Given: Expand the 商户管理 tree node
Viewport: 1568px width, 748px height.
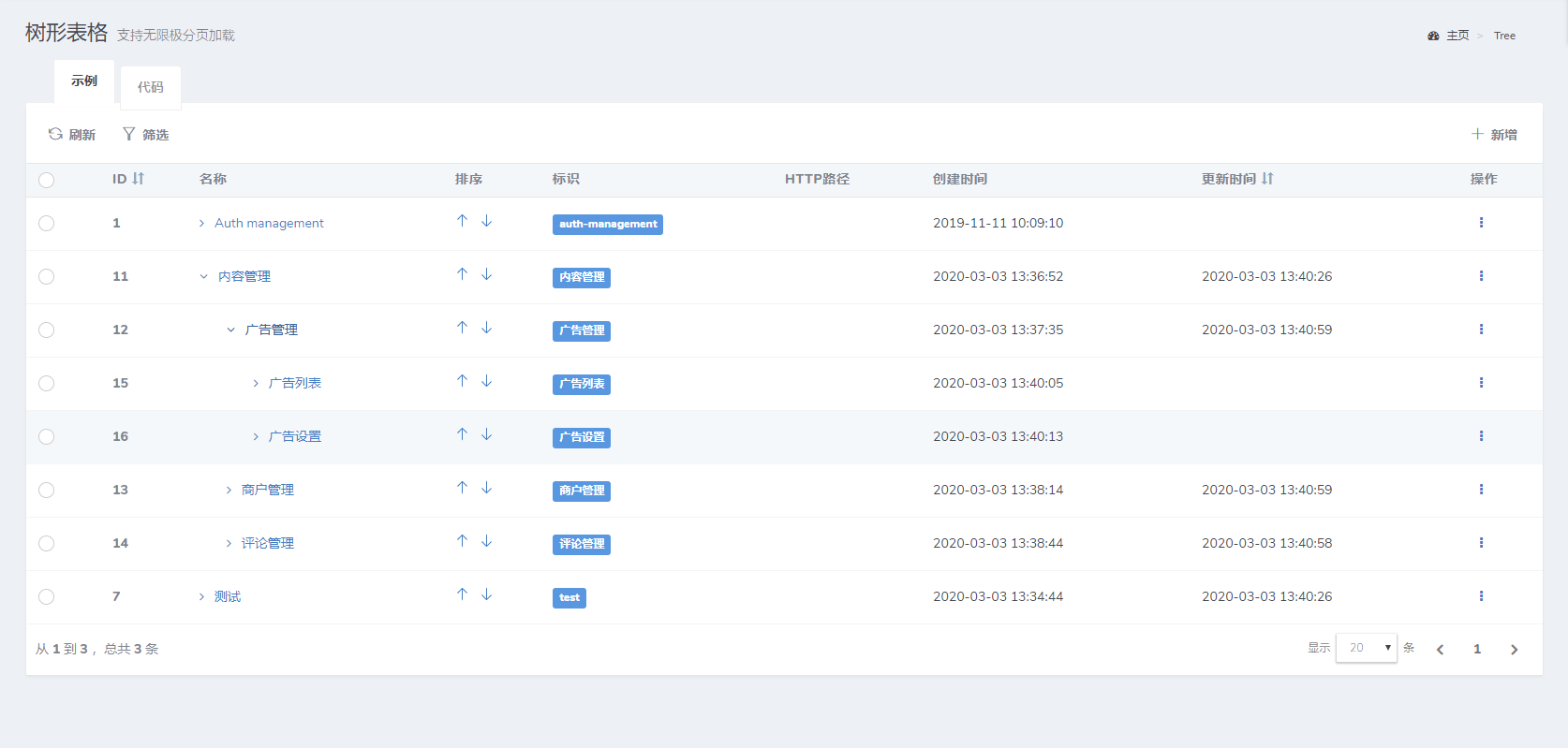Looking at the screenshot, I should coord(229,490).
